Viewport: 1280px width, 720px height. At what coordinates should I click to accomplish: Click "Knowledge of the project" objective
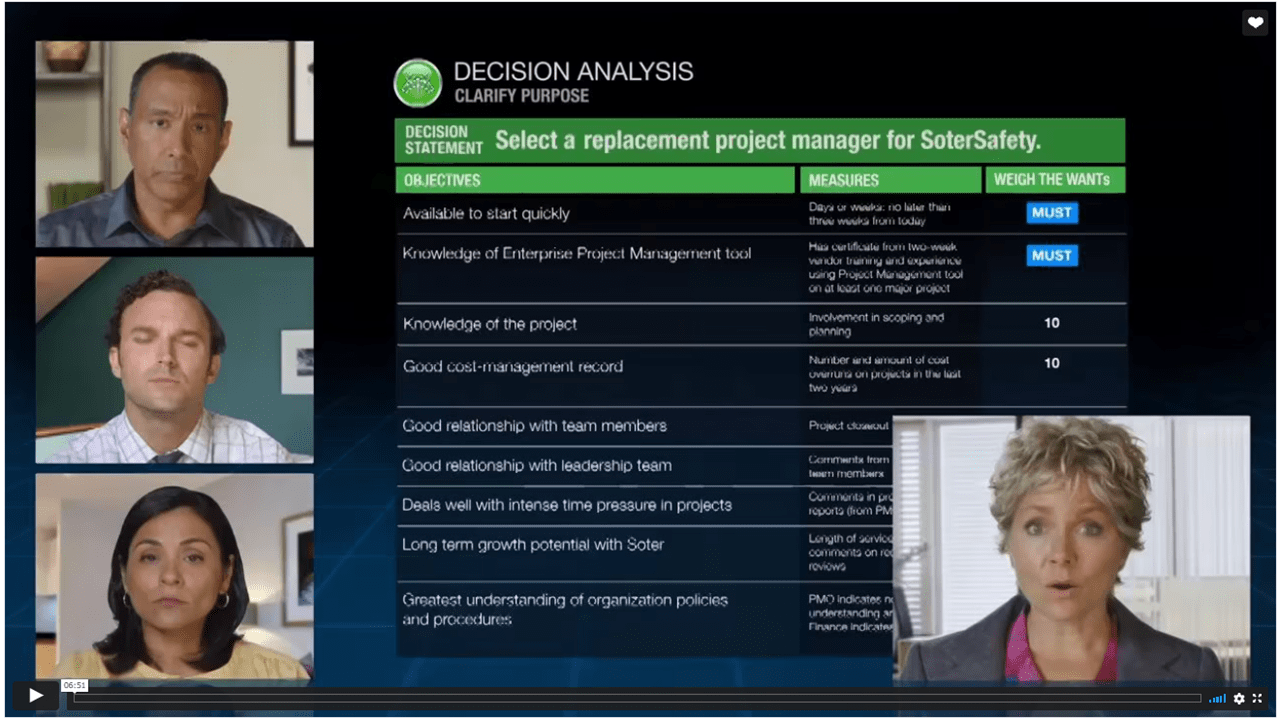click(490, 324)
